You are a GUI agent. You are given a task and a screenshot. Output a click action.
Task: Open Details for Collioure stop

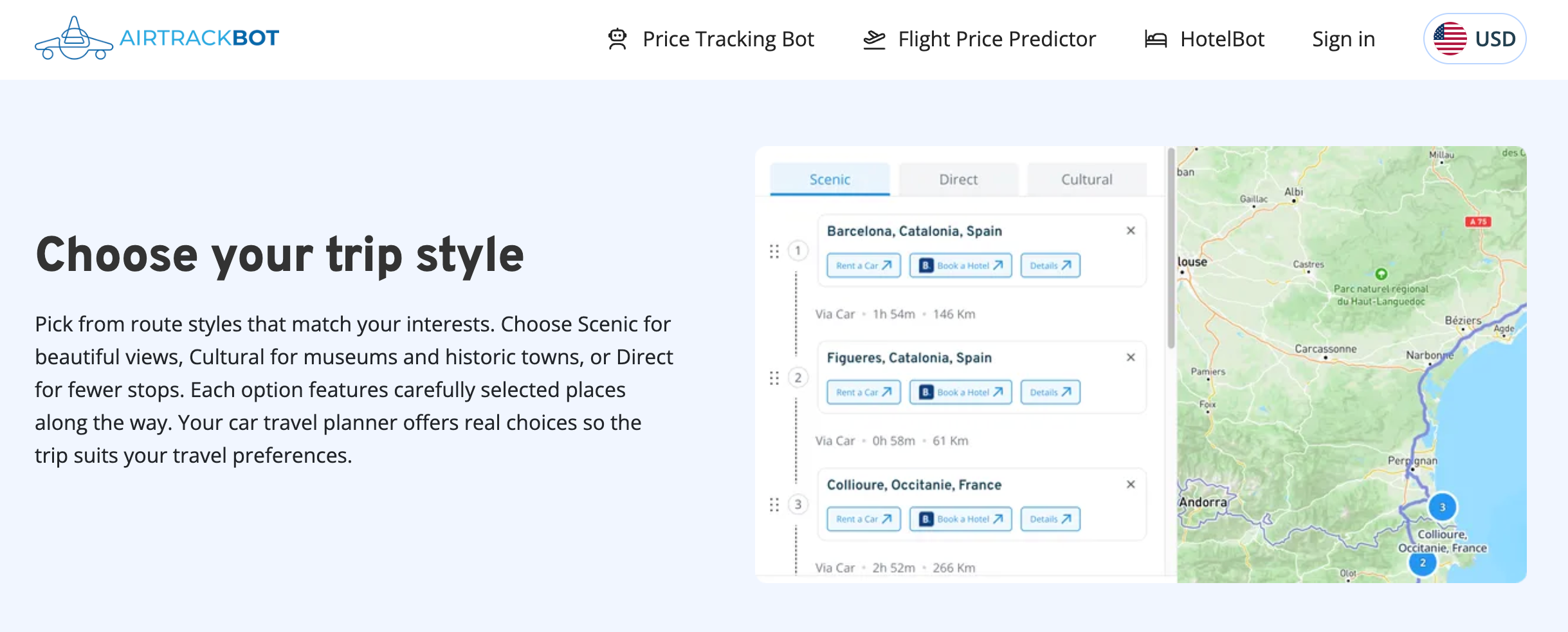(1050, 519)
